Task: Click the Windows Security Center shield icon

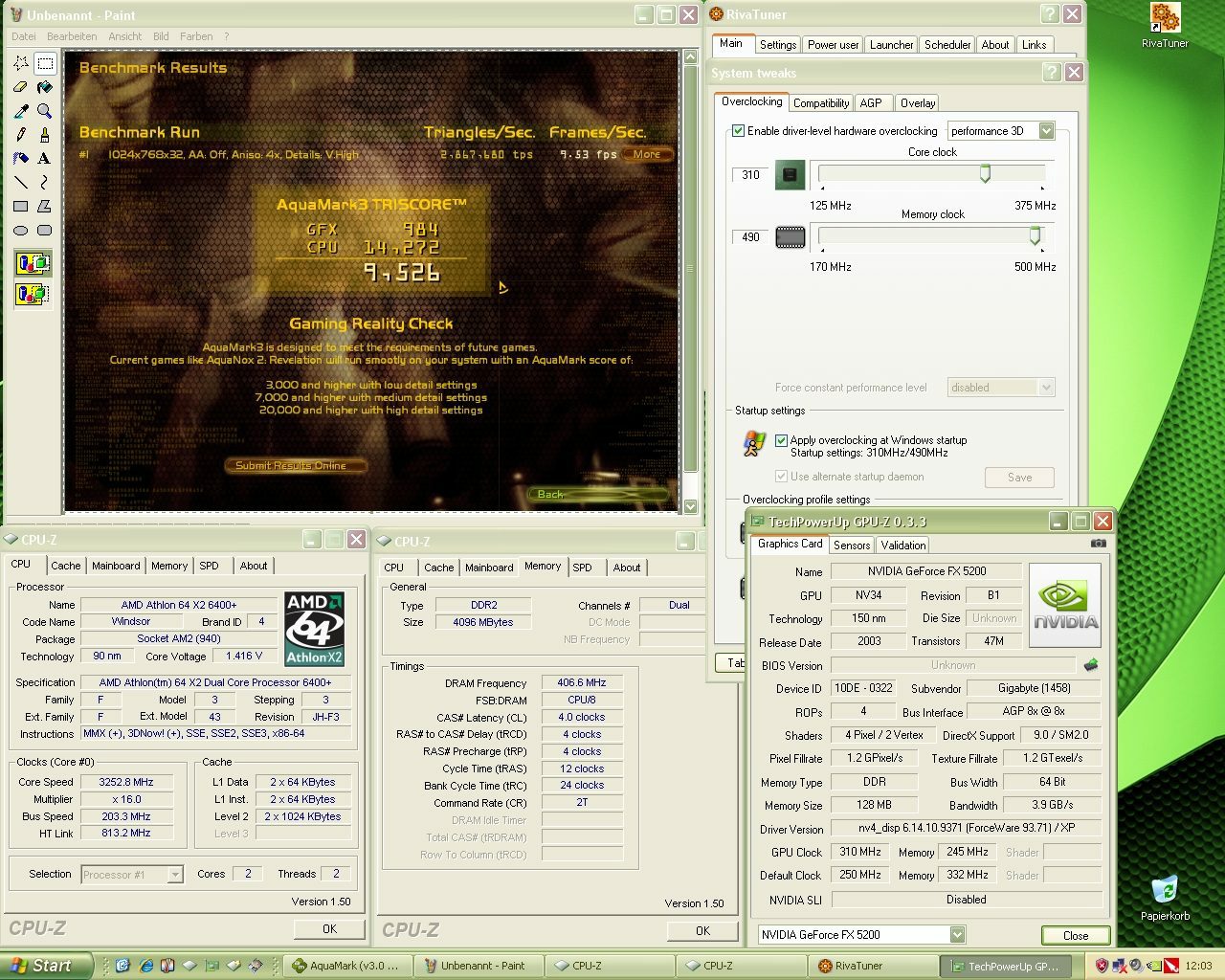Action: click(x=1102, y=966)
